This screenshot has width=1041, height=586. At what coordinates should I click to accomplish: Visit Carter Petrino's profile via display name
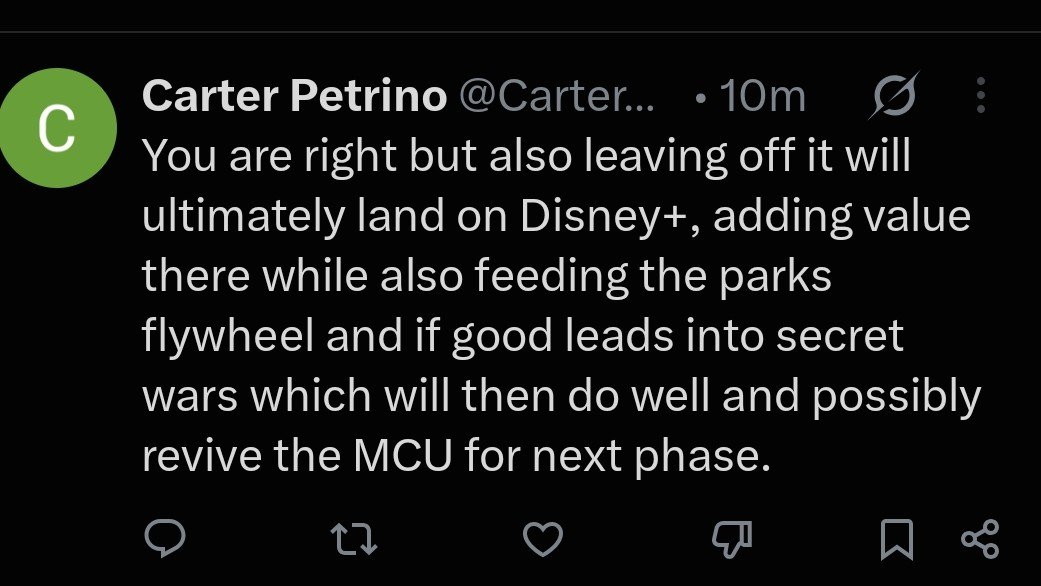pos(295,96)
